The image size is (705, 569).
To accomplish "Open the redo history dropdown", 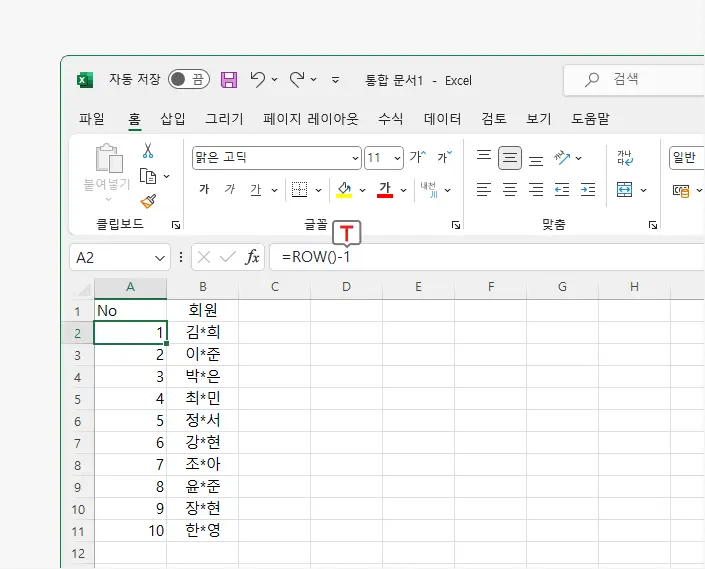I will pyautogui.click(x=313, y=80).
